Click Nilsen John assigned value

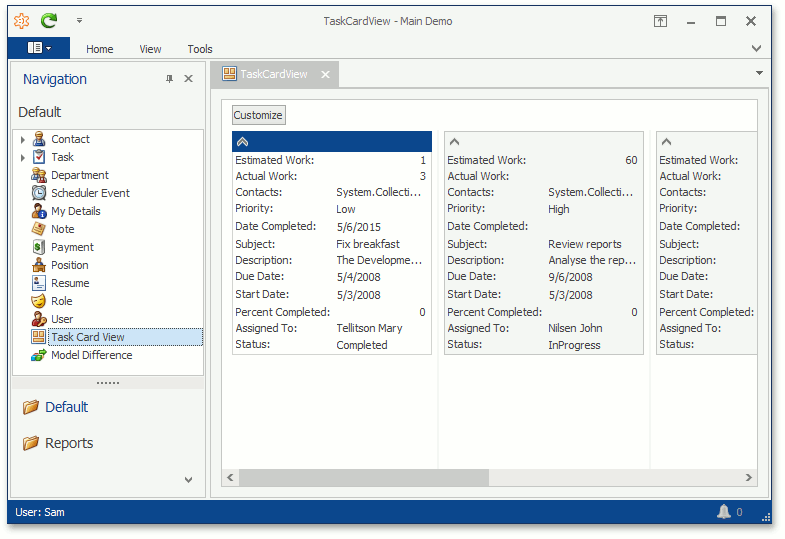(x=575, y=328)
